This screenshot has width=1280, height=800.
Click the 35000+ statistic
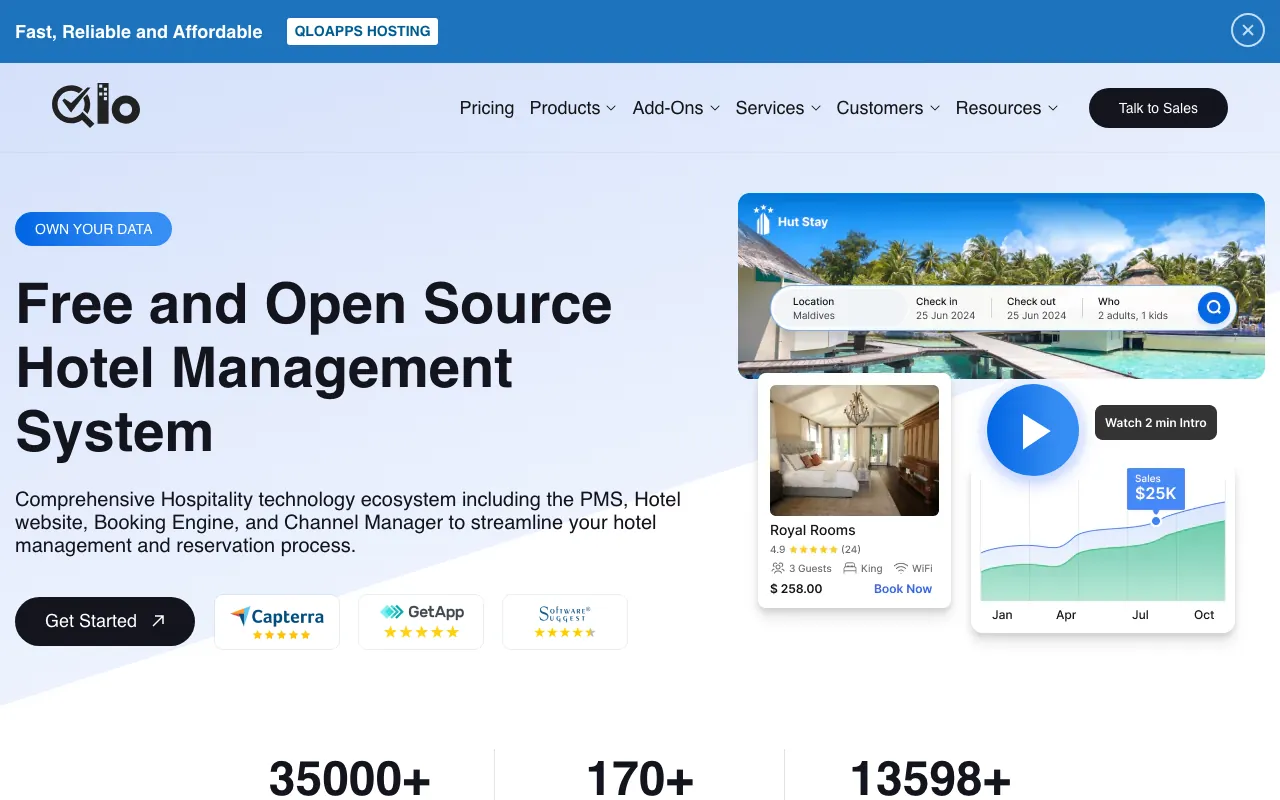350,780
